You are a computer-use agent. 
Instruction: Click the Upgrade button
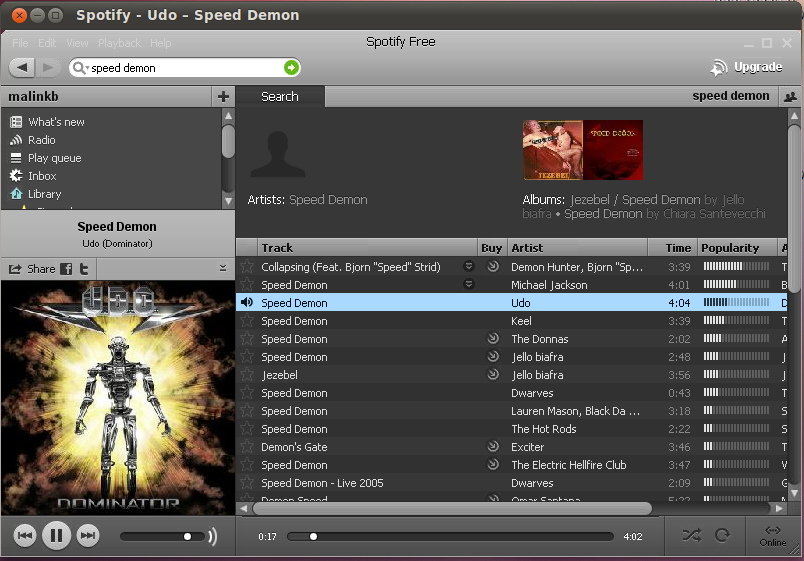pos(747,67)
